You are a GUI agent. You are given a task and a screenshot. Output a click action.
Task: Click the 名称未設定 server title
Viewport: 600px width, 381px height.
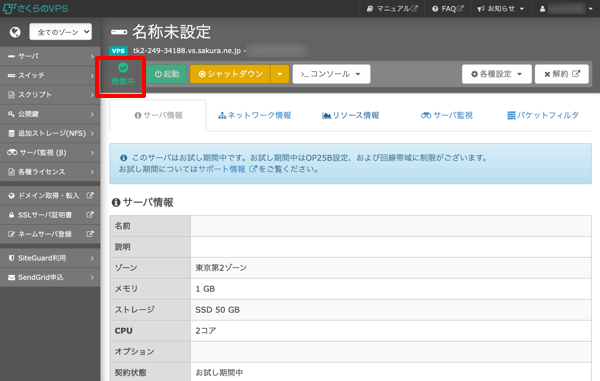point(171,32)
